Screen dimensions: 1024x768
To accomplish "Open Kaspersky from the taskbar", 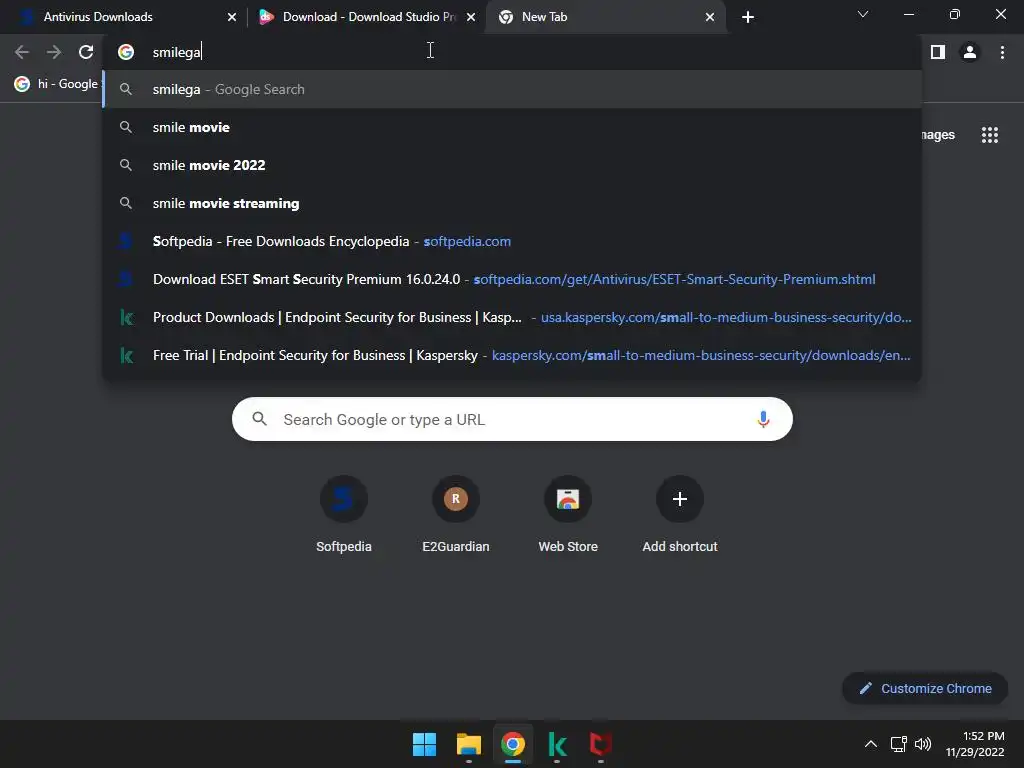I will point(557,744).
